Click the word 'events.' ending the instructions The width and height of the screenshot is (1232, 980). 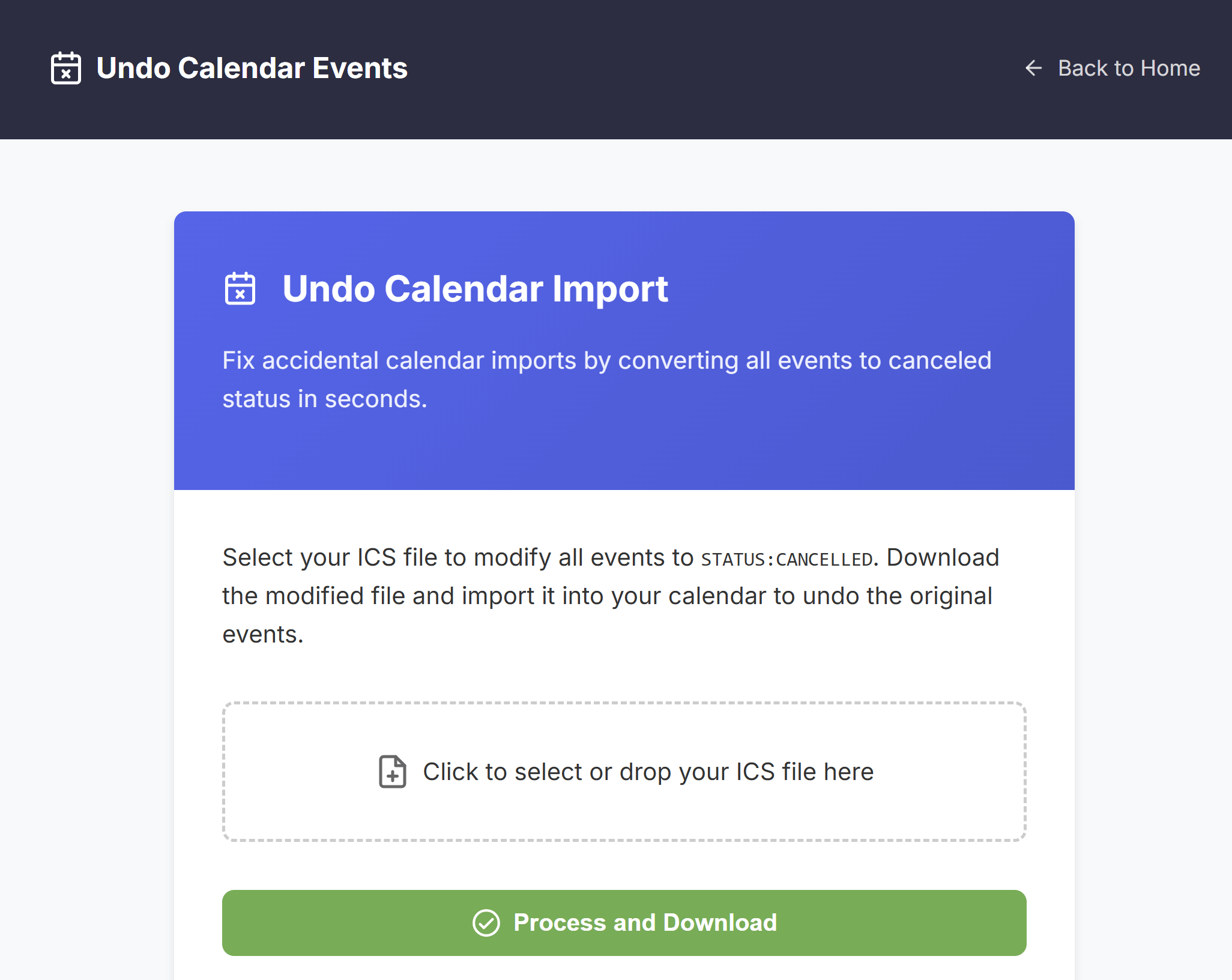tap(263, 634)
